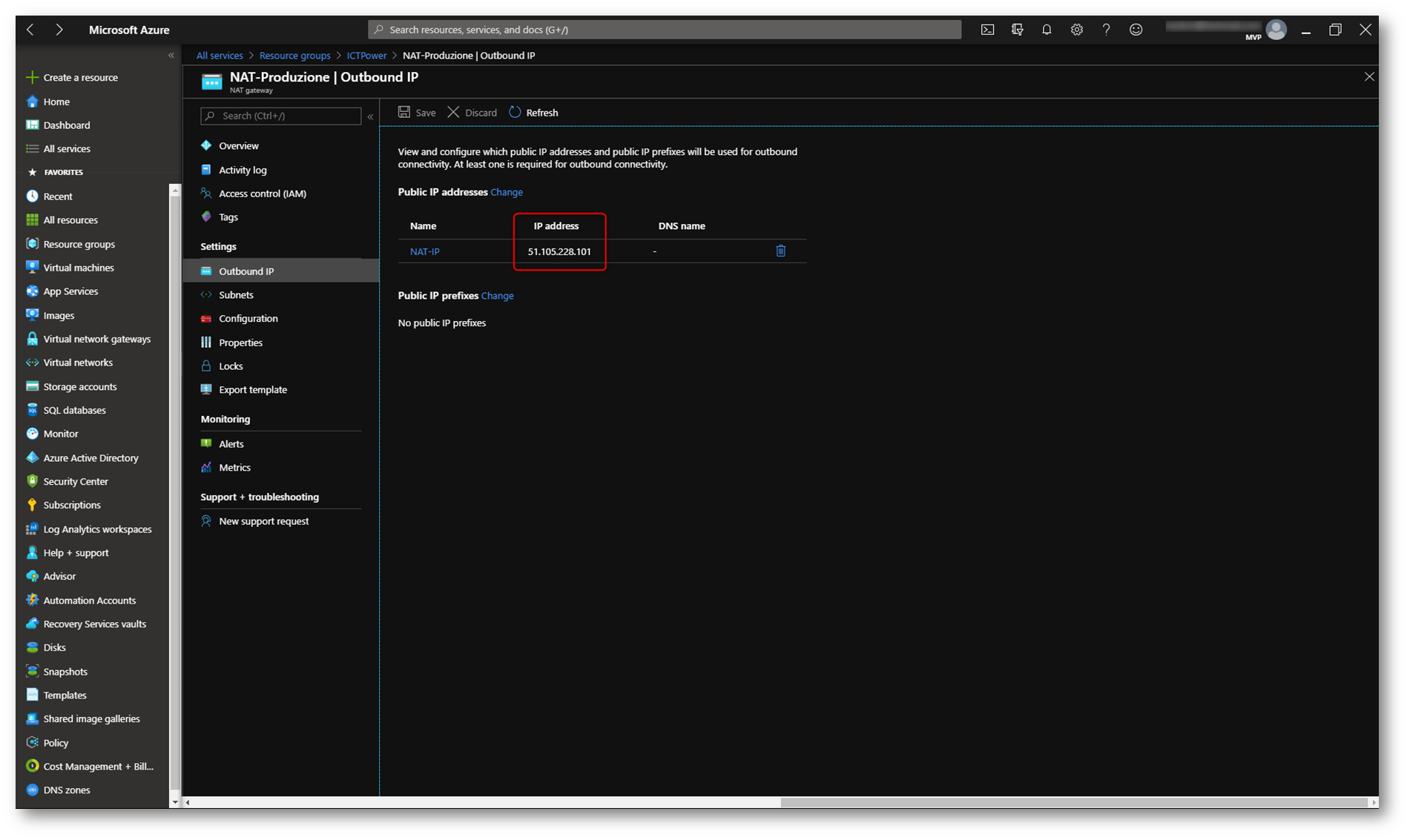Open Cloud Shell from the top bar
Image resolution: width=1410 pixels, height=840 pixels.
[x=987, y=30]
